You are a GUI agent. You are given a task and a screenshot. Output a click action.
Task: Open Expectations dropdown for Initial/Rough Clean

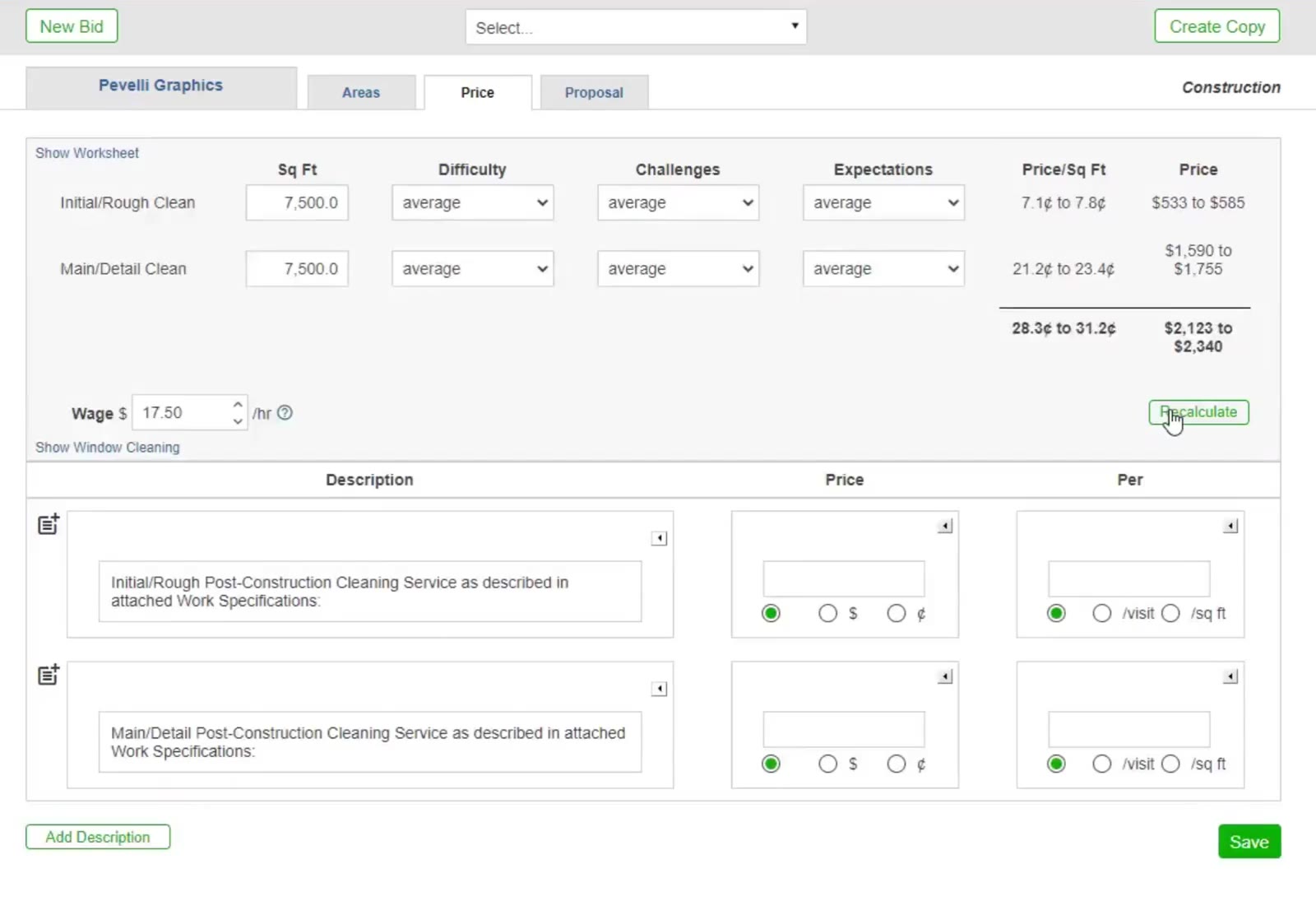click(884, 202)
